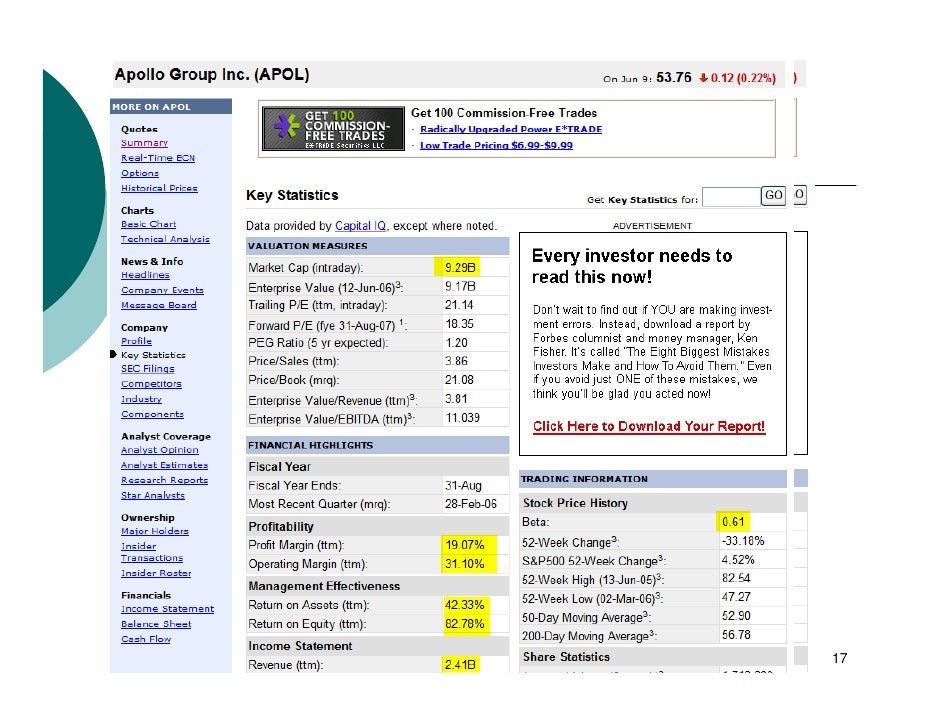Image resolution: width=942 pixels, height=728 pixels.
Task: Select Return on Equity 82.78%
Action: click(x=464, y=624)
